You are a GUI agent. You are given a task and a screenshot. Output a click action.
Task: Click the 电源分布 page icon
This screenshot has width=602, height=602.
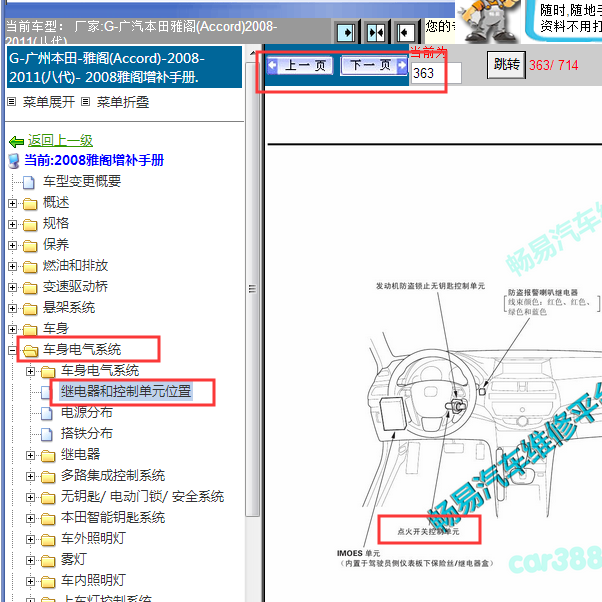(x=47, y=413)
